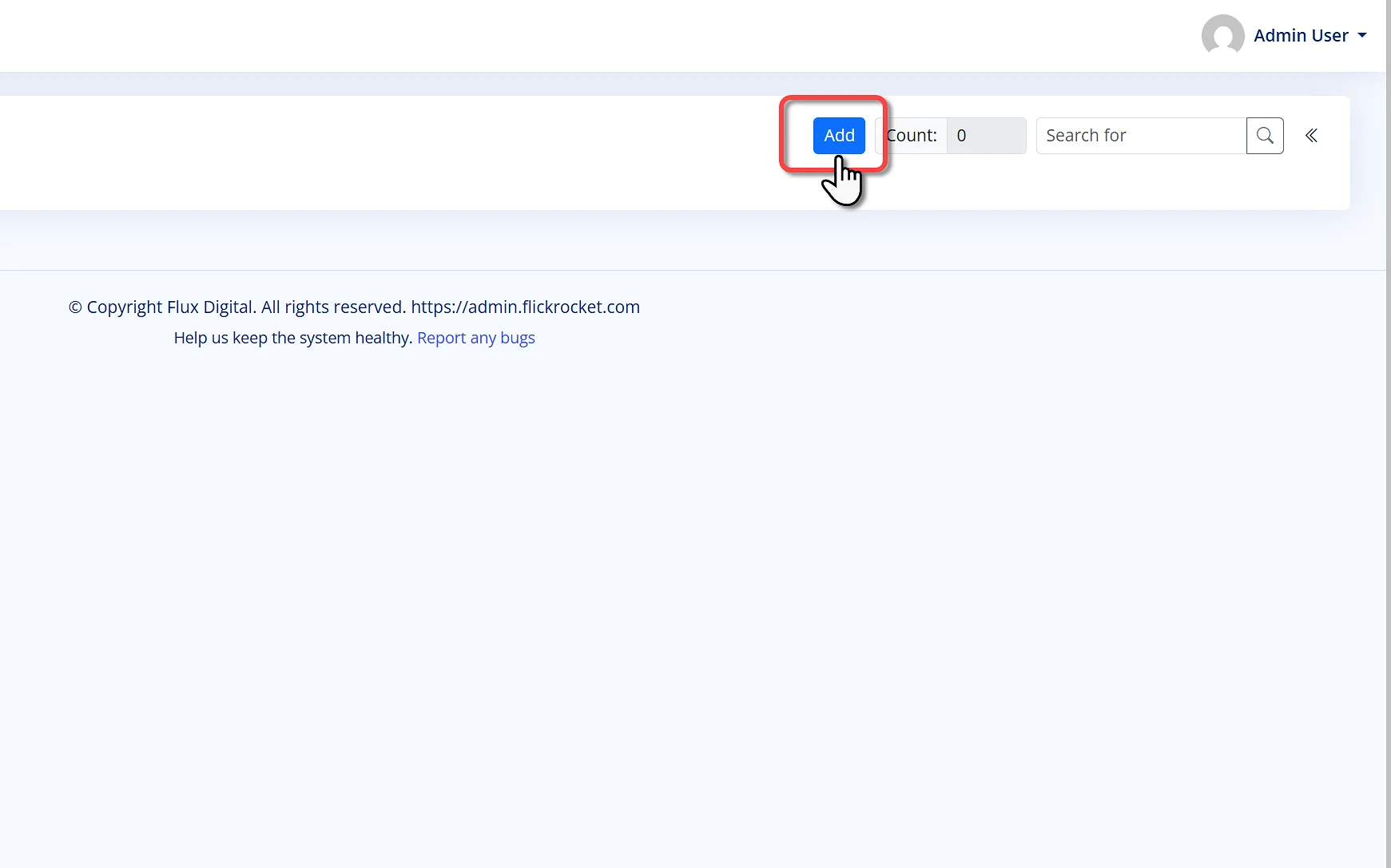
Task: Click the https://admin.flickrocket.com footer URL
Action: (x=525, y=307)
